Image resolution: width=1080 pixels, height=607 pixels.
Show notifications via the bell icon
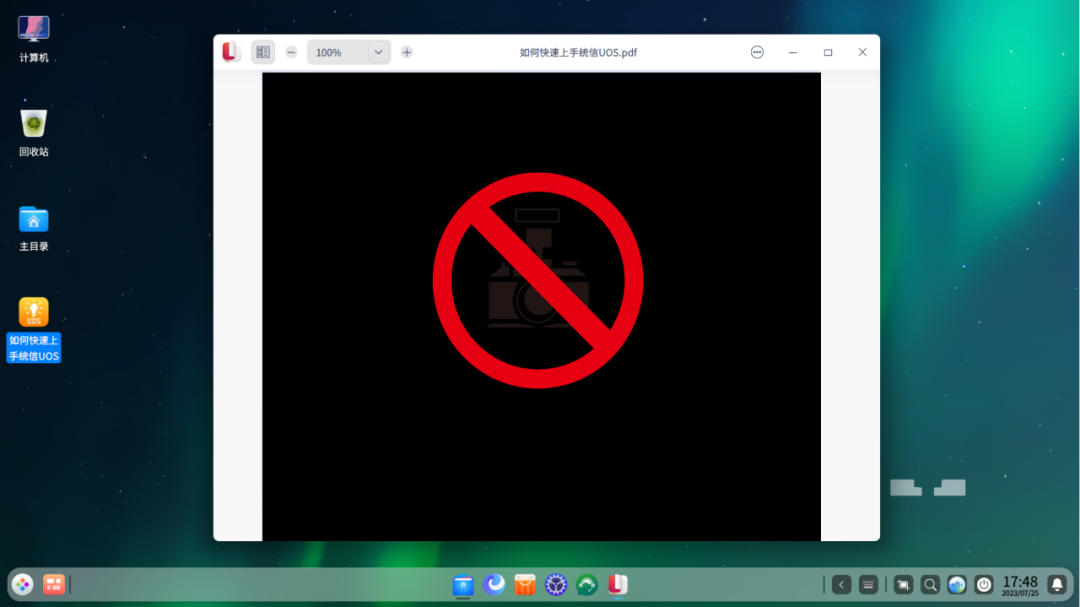coord(1057,585)
